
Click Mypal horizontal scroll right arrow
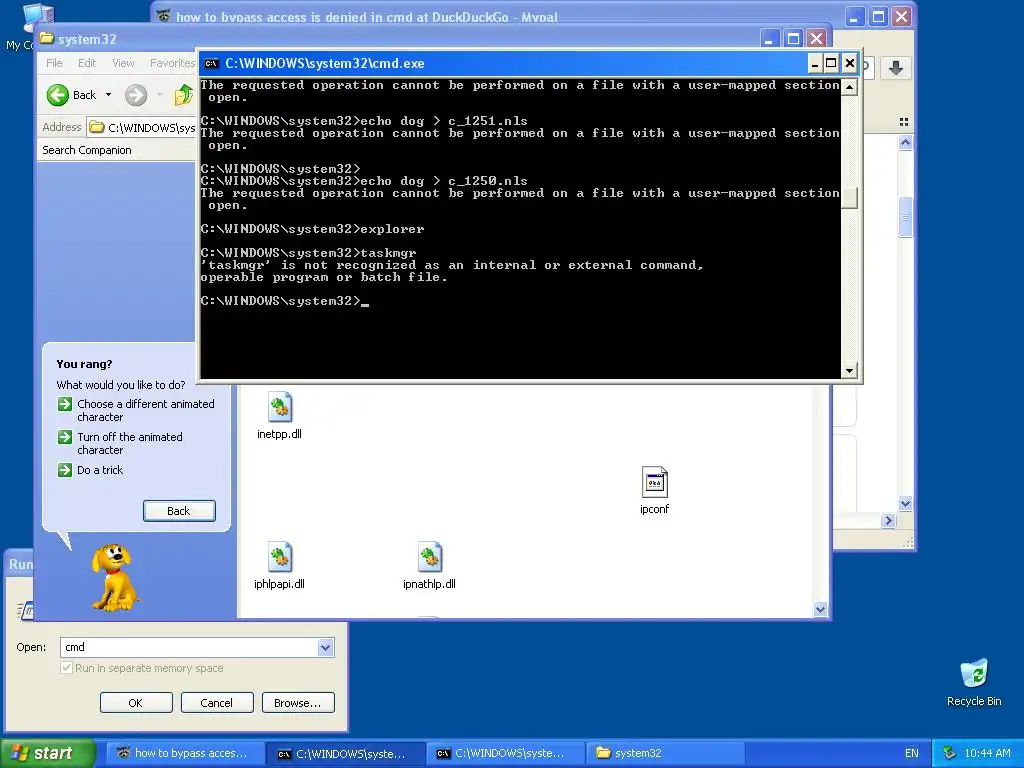point(888,520)
